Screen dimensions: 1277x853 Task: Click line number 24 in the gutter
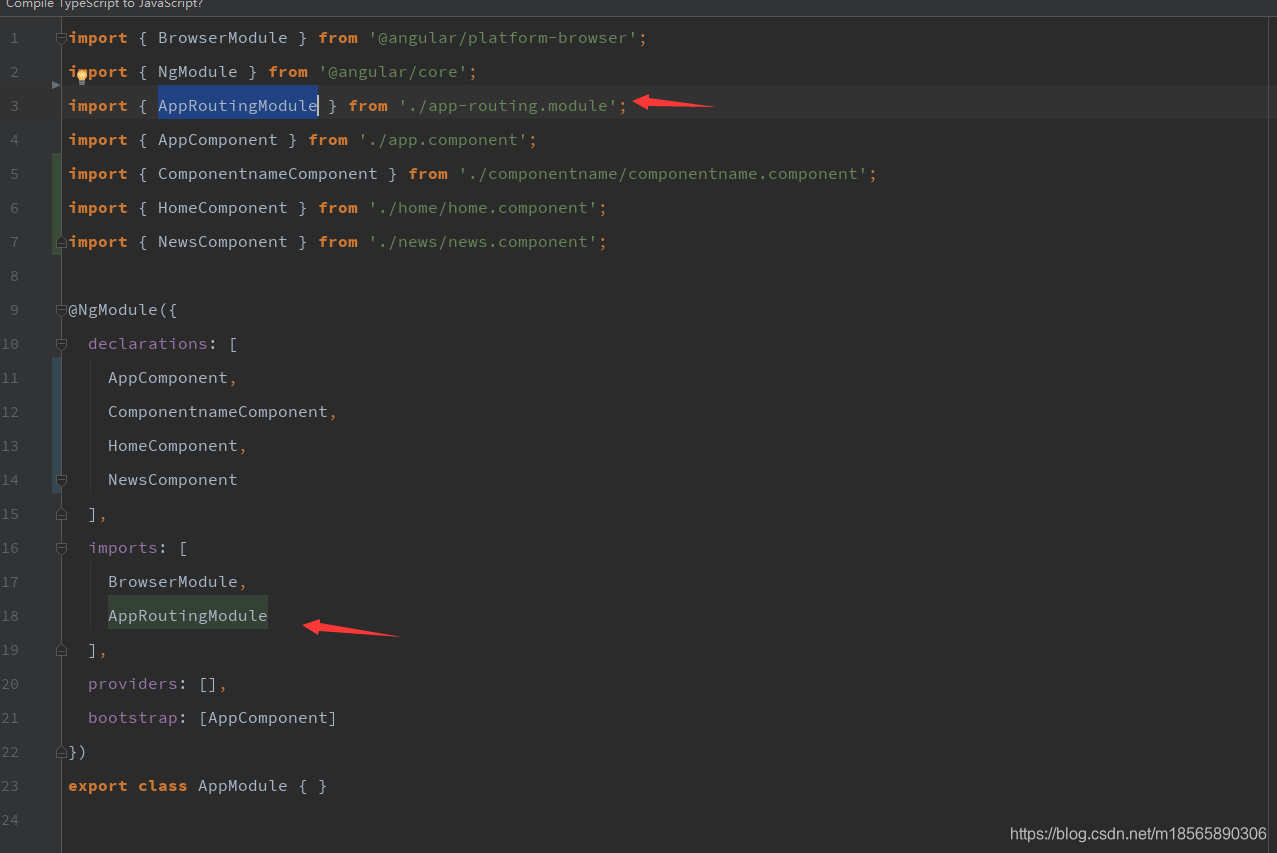point(10,820)
